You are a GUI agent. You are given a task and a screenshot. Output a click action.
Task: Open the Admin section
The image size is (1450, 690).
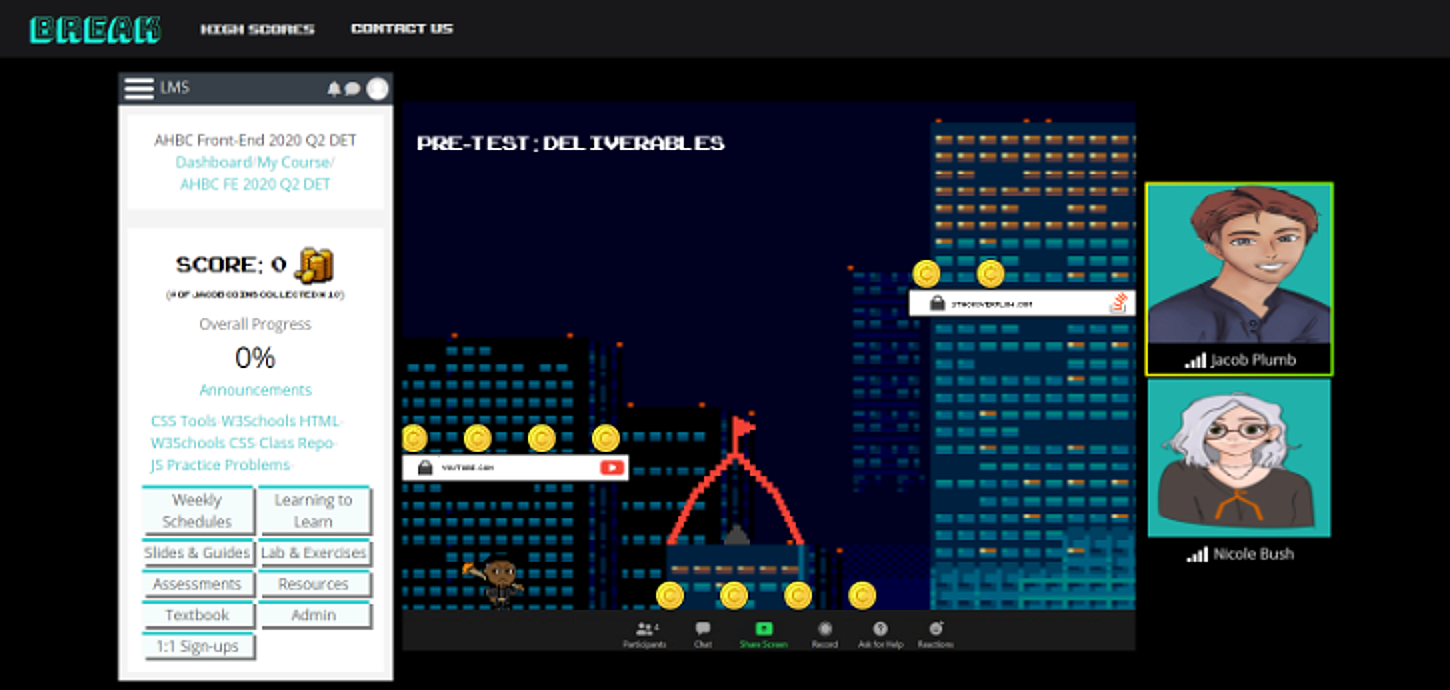point(313,615)
